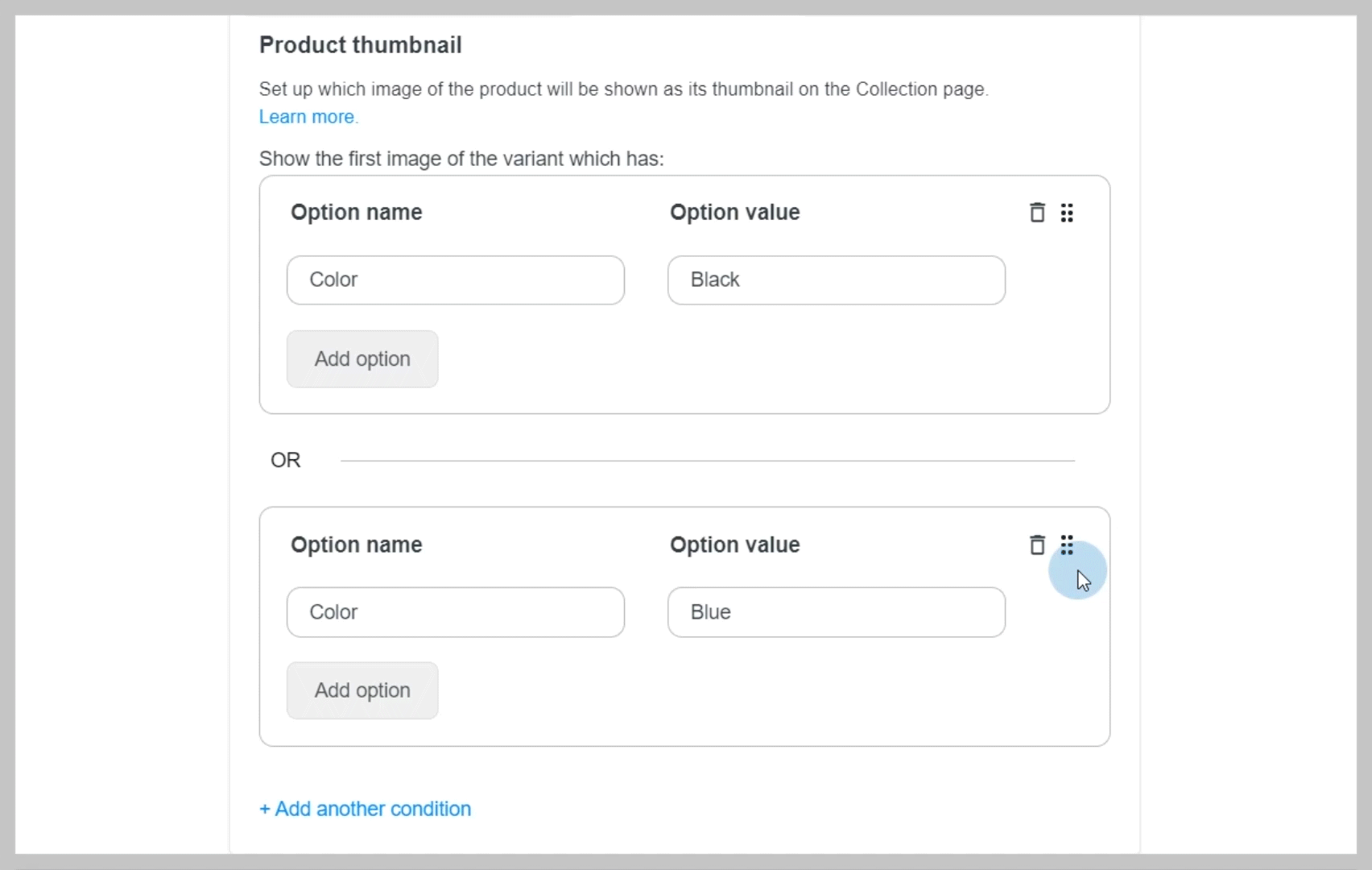
Task: Click 'Show the first image of the variant' text
Action: point(461,159)
